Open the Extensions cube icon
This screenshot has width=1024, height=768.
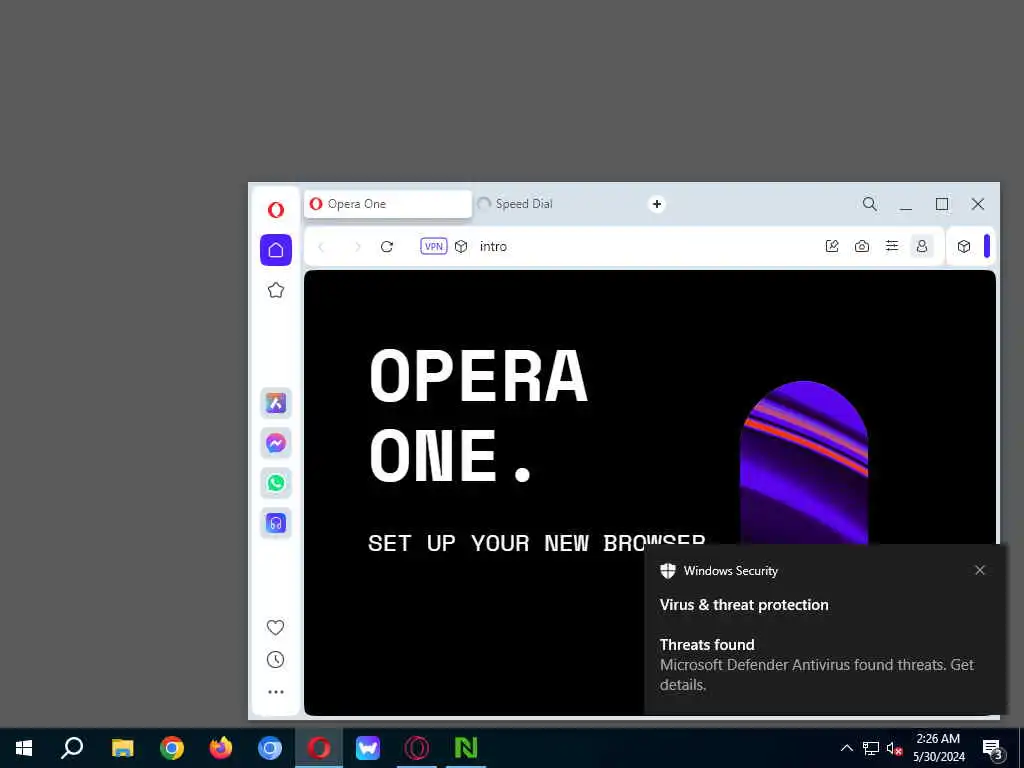(964, 246)
